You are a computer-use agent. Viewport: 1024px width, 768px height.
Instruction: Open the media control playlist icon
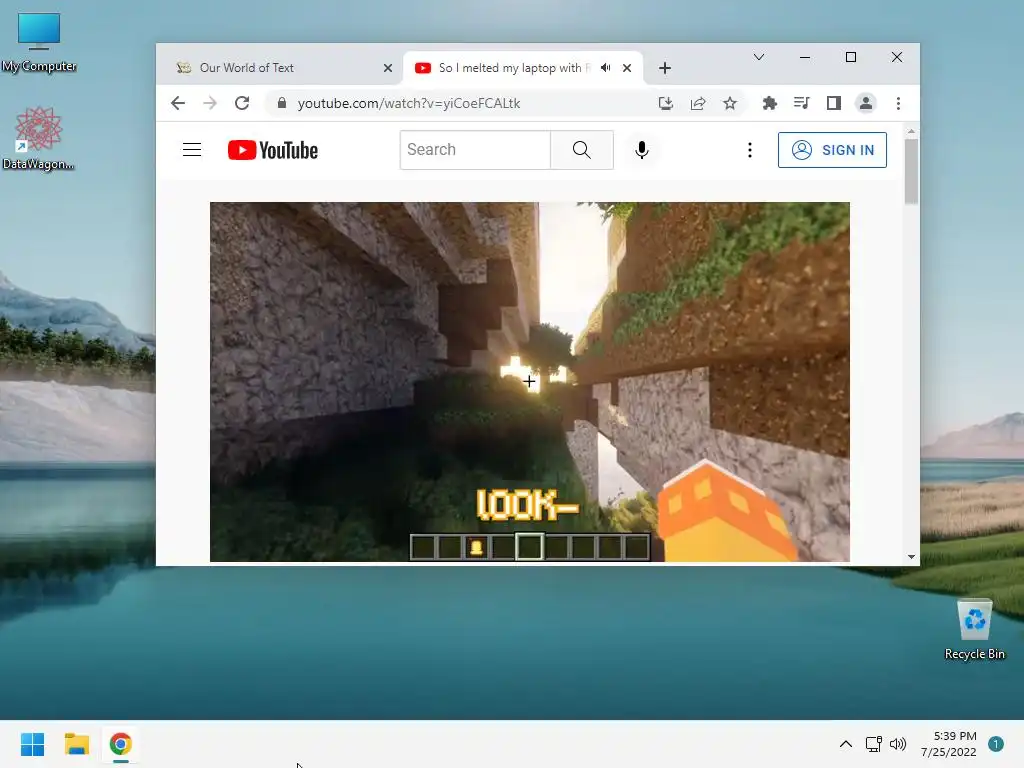[x=801, y=103]
